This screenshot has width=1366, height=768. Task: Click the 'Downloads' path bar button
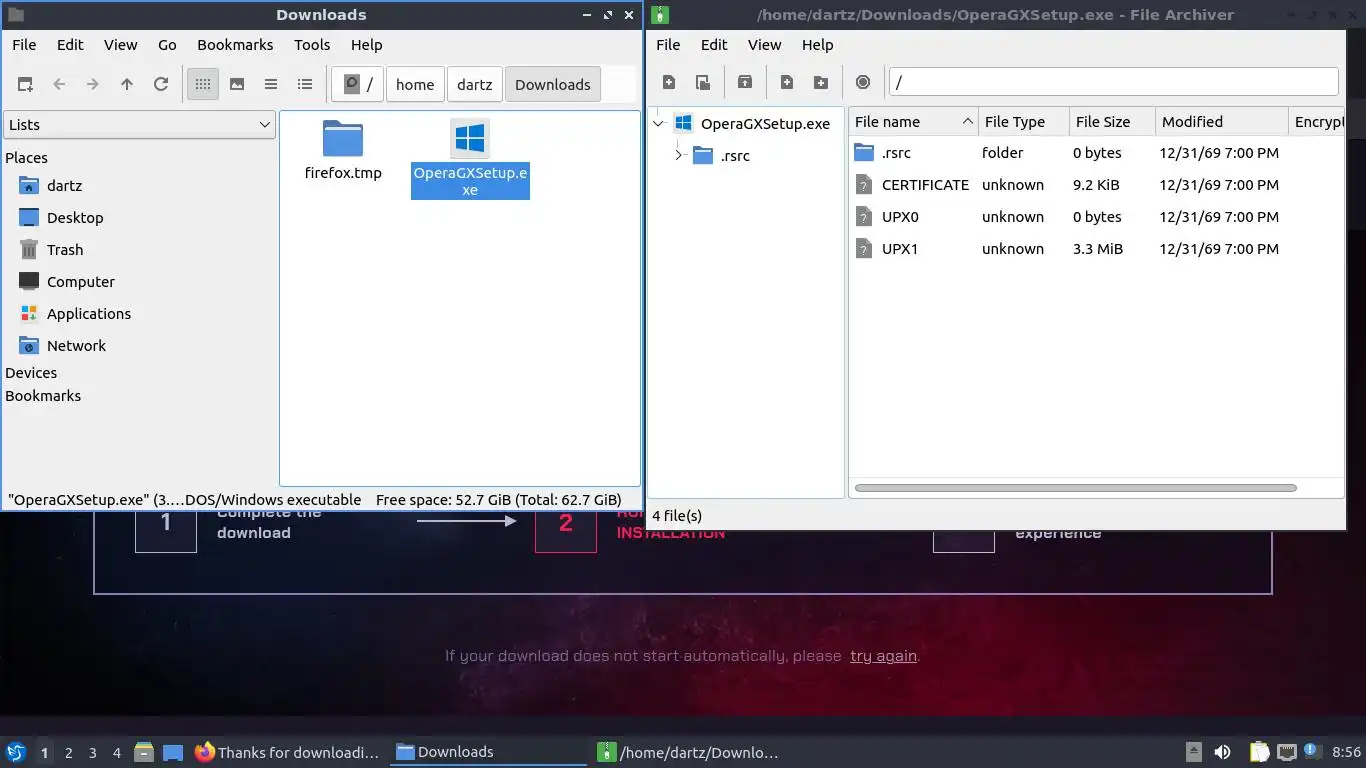(x=553, y=84)
